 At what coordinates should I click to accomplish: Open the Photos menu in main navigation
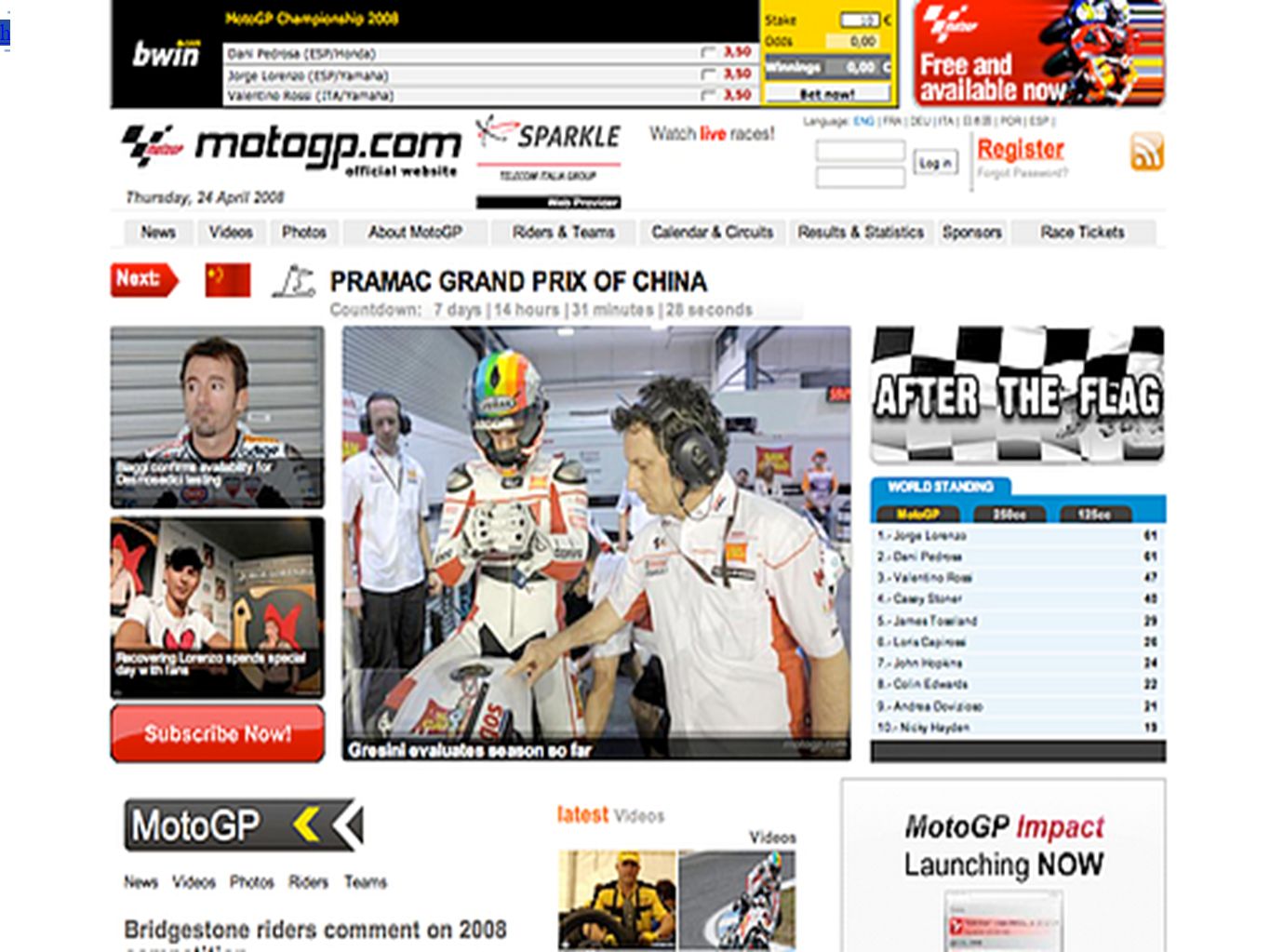pyautogui.click(x=304, y=232)
